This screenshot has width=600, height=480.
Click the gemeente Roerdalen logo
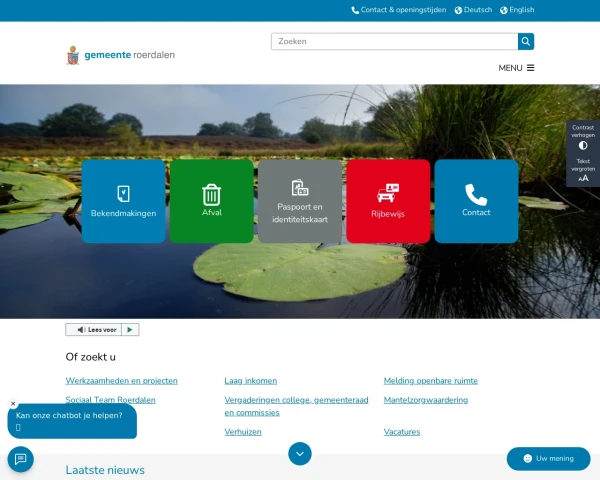[120, 55]
